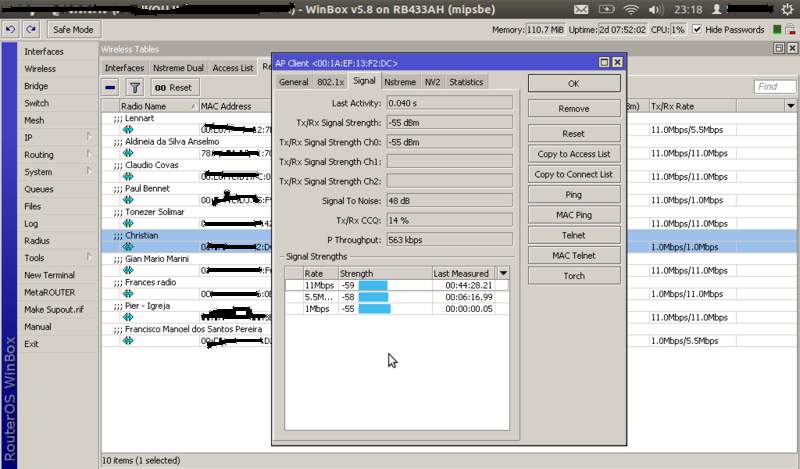
Task: Open New Terminal from sidebar
Action: [49, 275]
